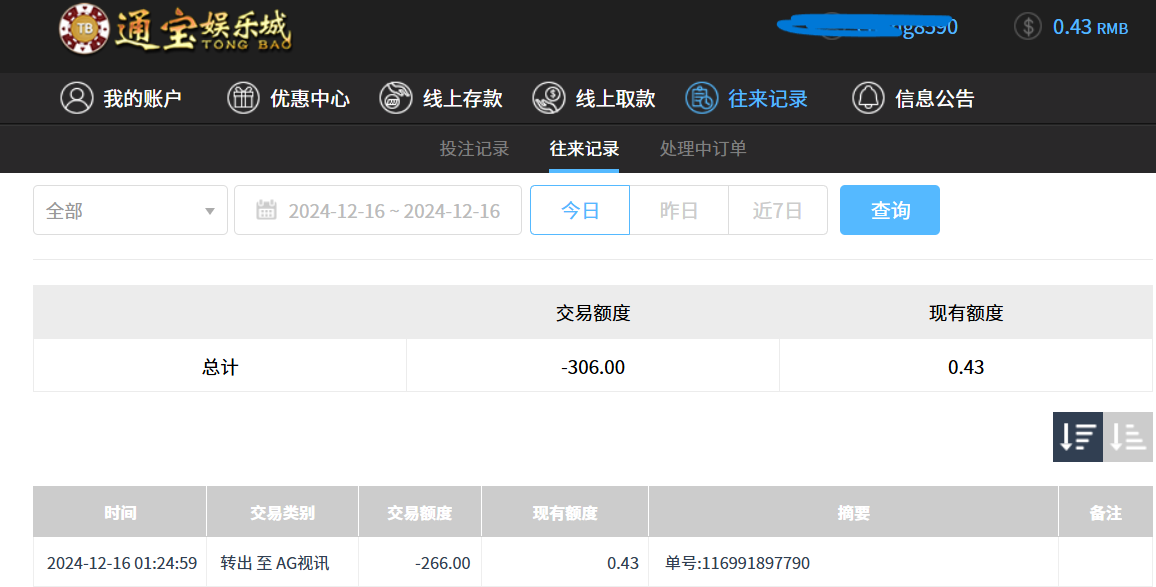The width and height of the screenshot is (1156, 587).
Task: Click the 交易额度 column header
Action: (420, 513)
